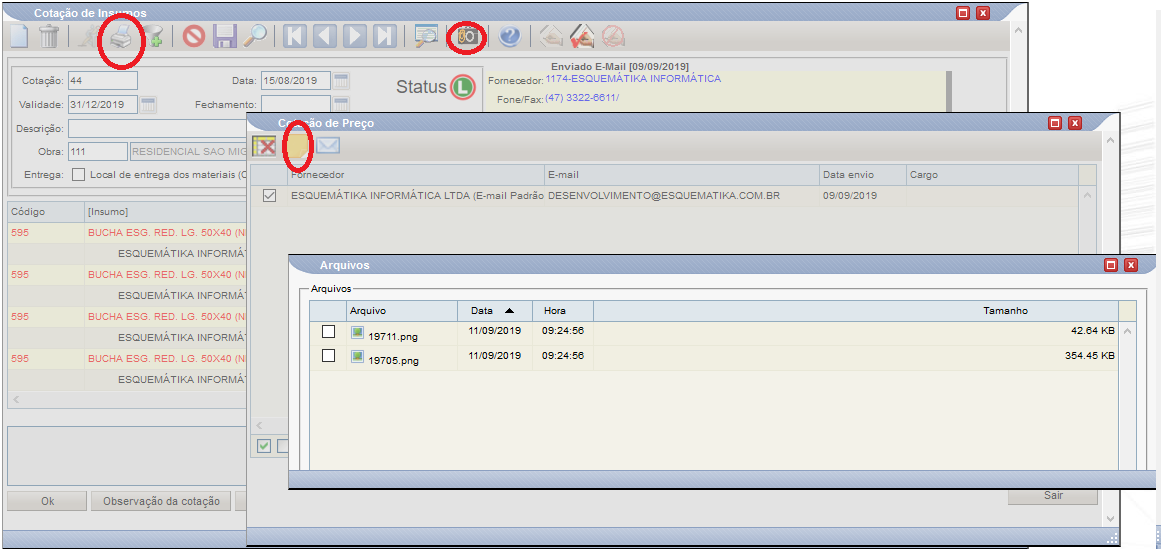
Task: Go to previous record arrow icon
Action: point(325,36)
